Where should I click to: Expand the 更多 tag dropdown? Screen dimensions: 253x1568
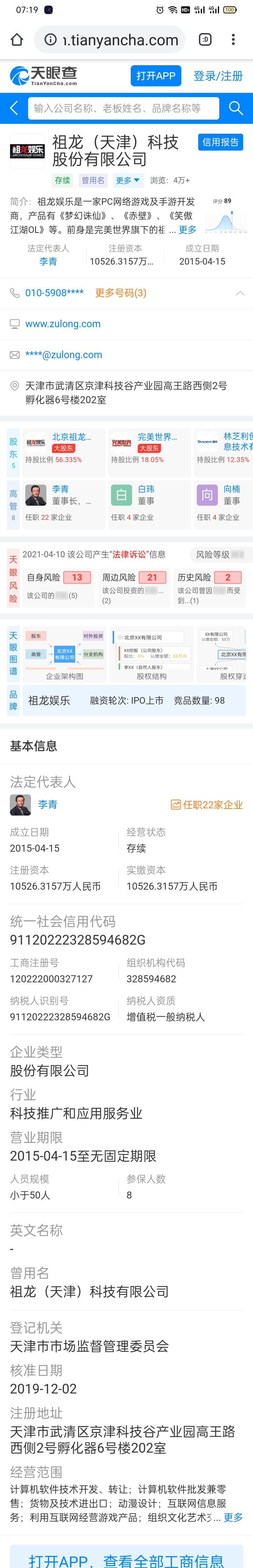128,181
